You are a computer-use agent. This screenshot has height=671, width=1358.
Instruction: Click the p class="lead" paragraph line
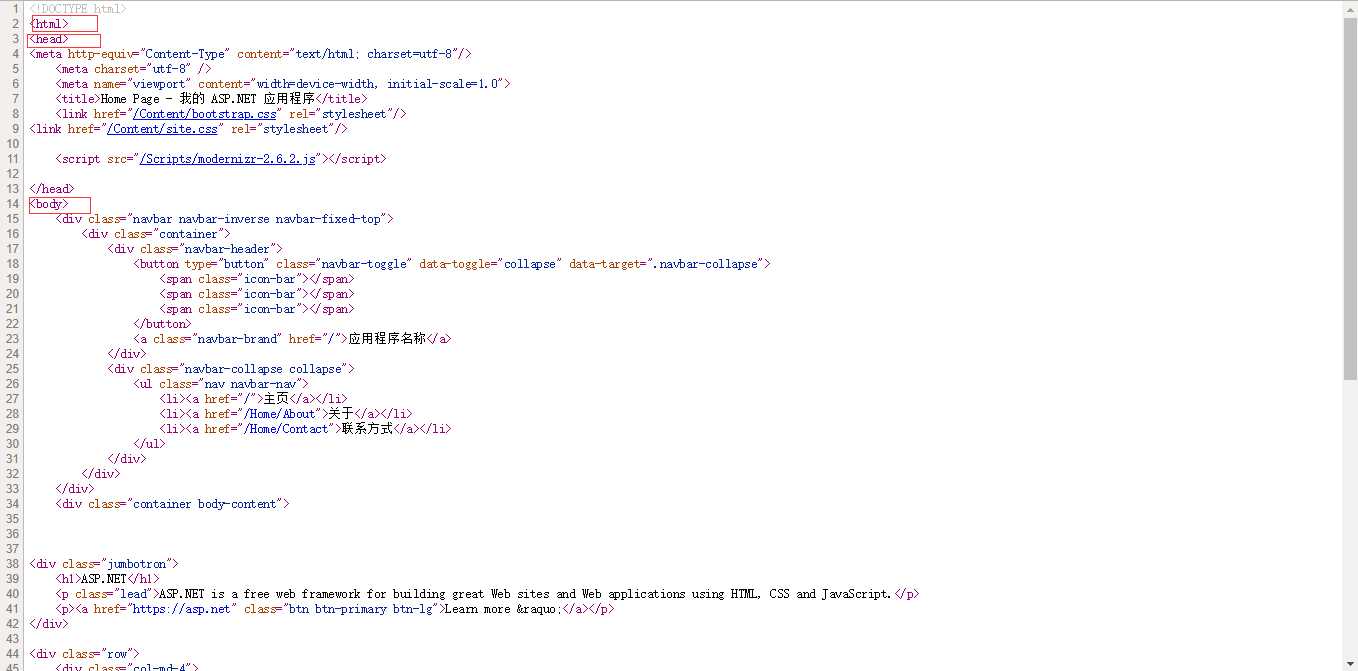[x=488, y=594]
